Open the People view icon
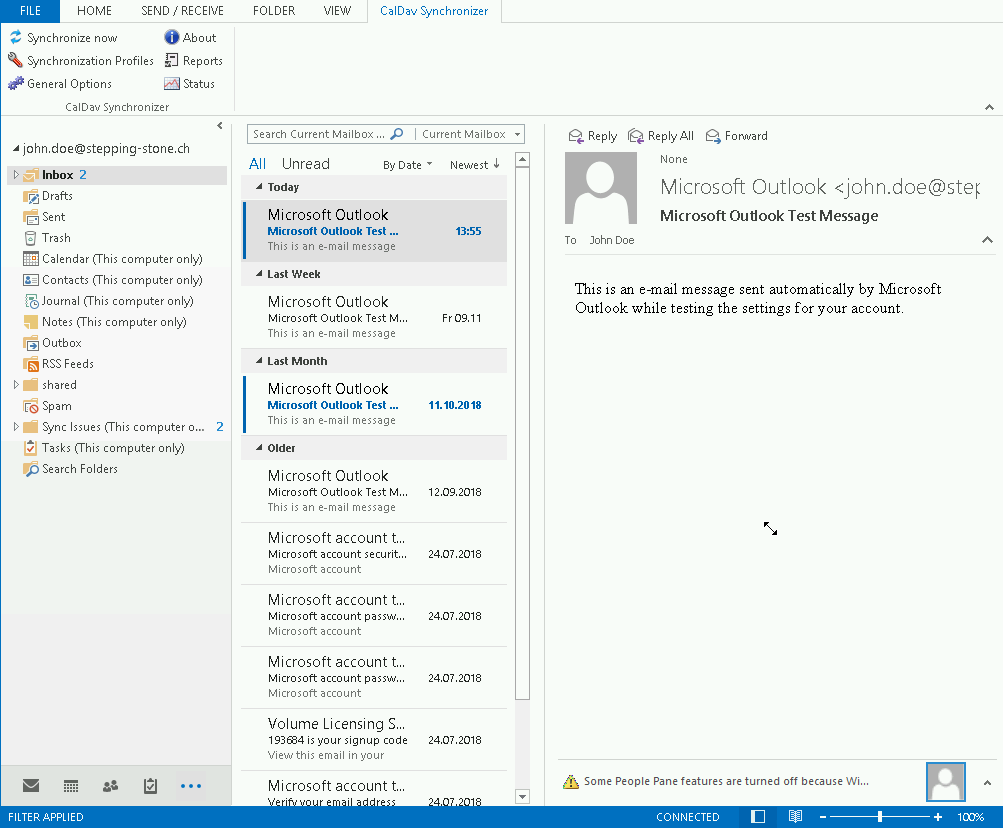Screen dimensions: 1003x828 pyautogui.click(x=110, y=787)
